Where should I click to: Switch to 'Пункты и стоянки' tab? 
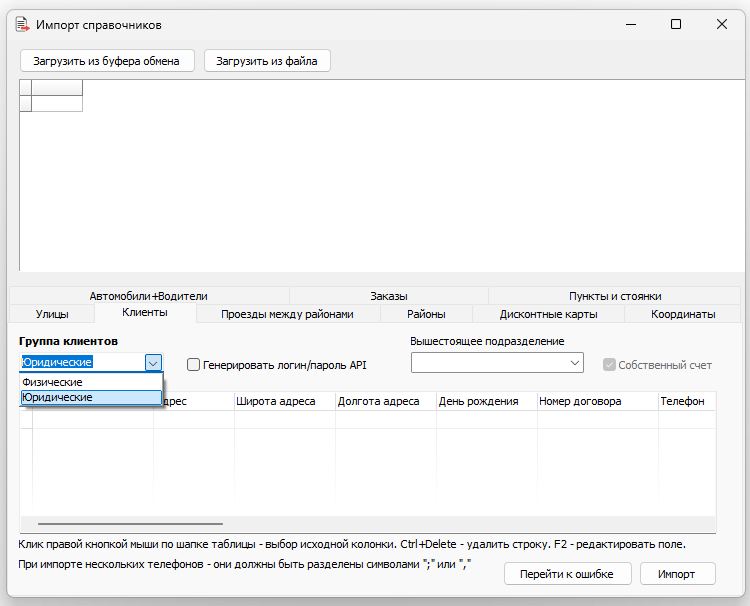(x=615, y=296)
